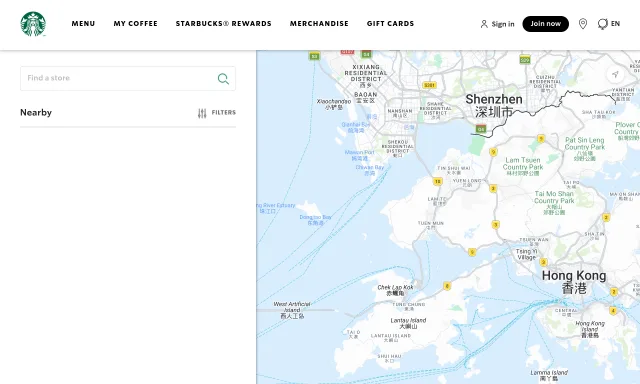The width and height of the screenshot is (640, 384).
Task: Click the Lamma Island map label
Action: click(549, 375)
